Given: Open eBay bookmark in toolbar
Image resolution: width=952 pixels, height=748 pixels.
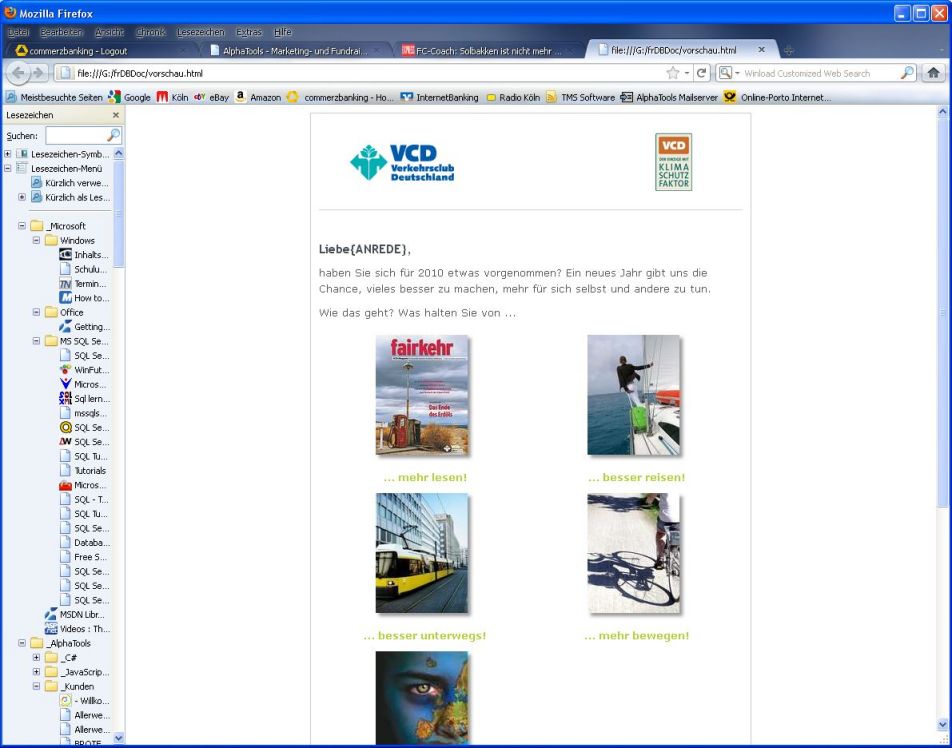Looking at the screenshot, I should point(212,97).
